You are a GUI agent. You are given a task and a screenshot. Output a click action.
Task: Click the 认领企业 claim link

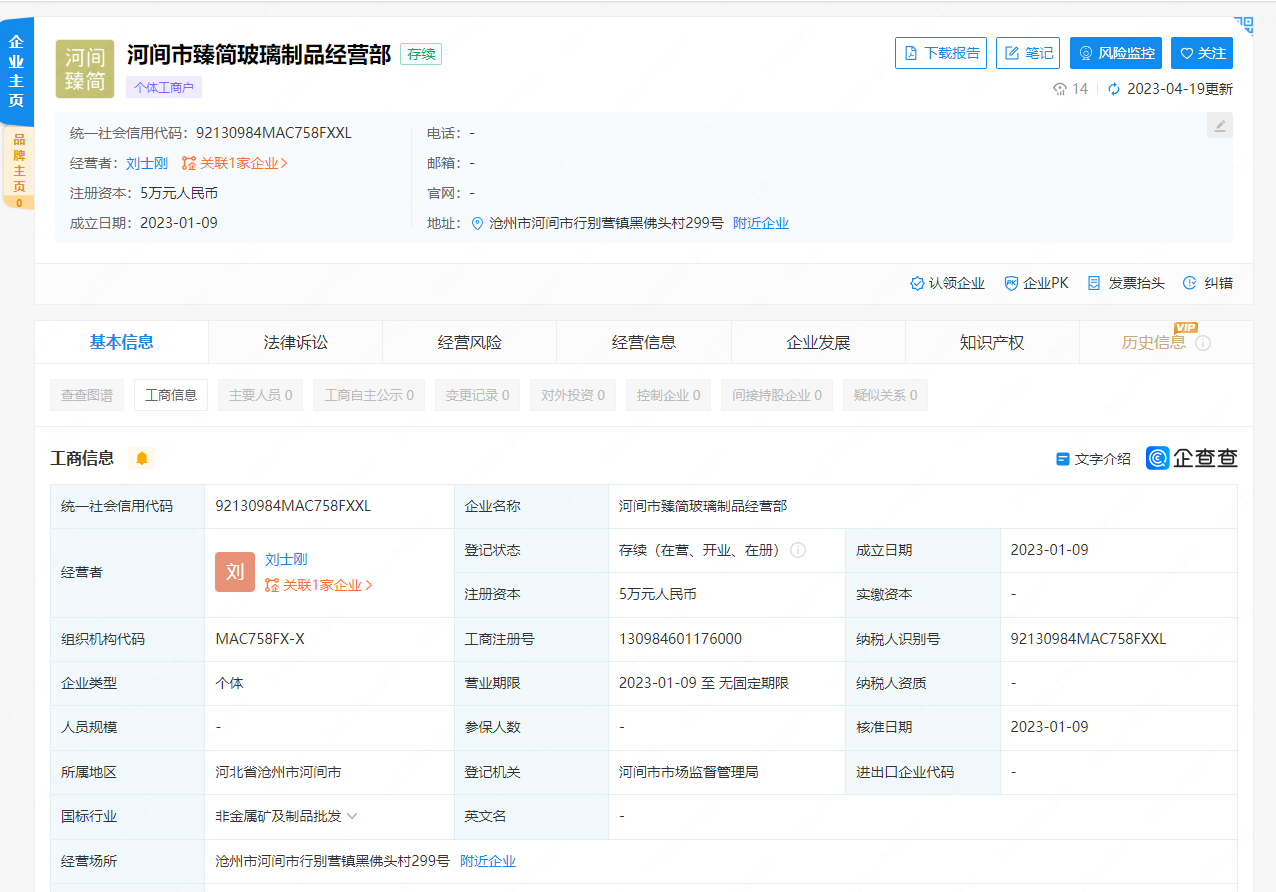947,283
